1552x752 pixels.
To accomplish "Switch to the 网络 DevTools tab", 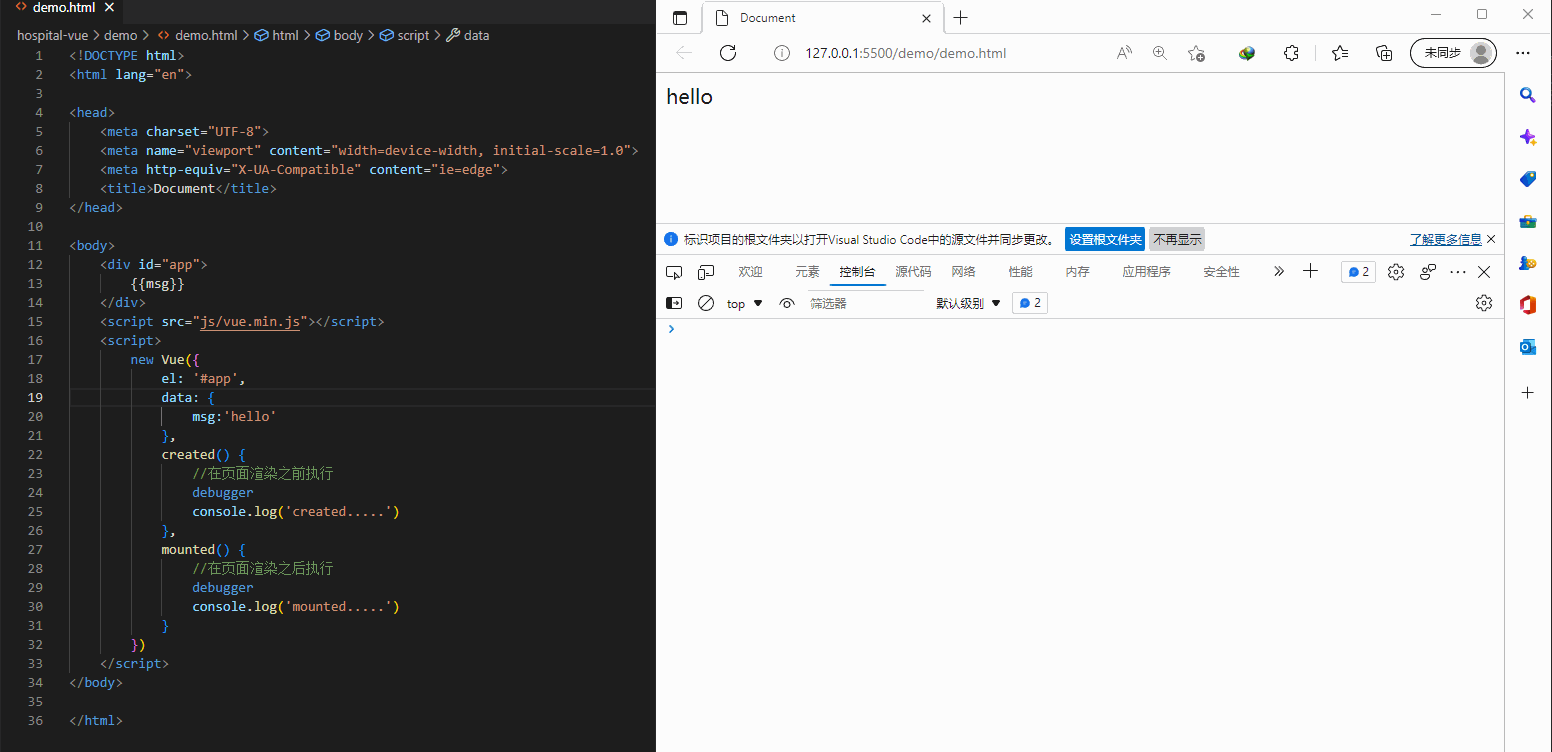I will point(963,272).
